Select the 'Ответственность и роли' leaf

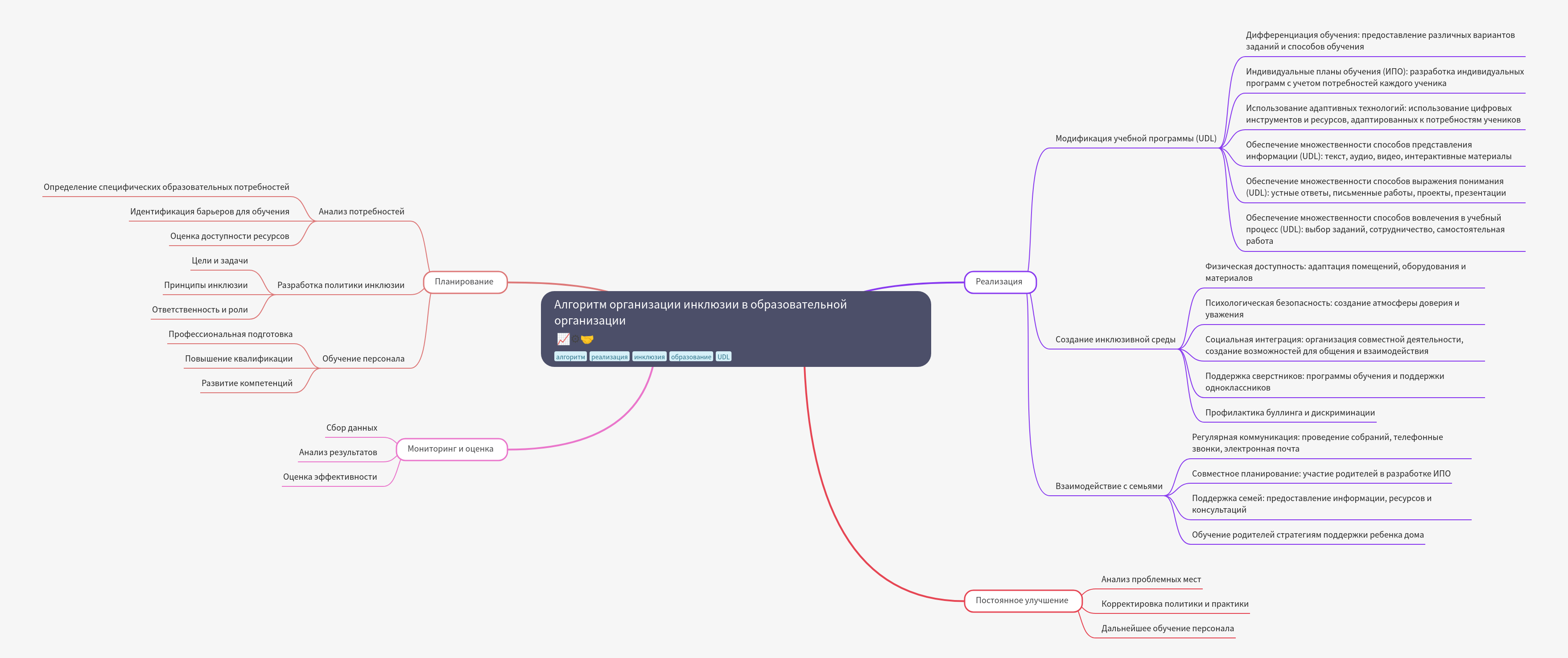pyautogui.click(x=200, y=310)
